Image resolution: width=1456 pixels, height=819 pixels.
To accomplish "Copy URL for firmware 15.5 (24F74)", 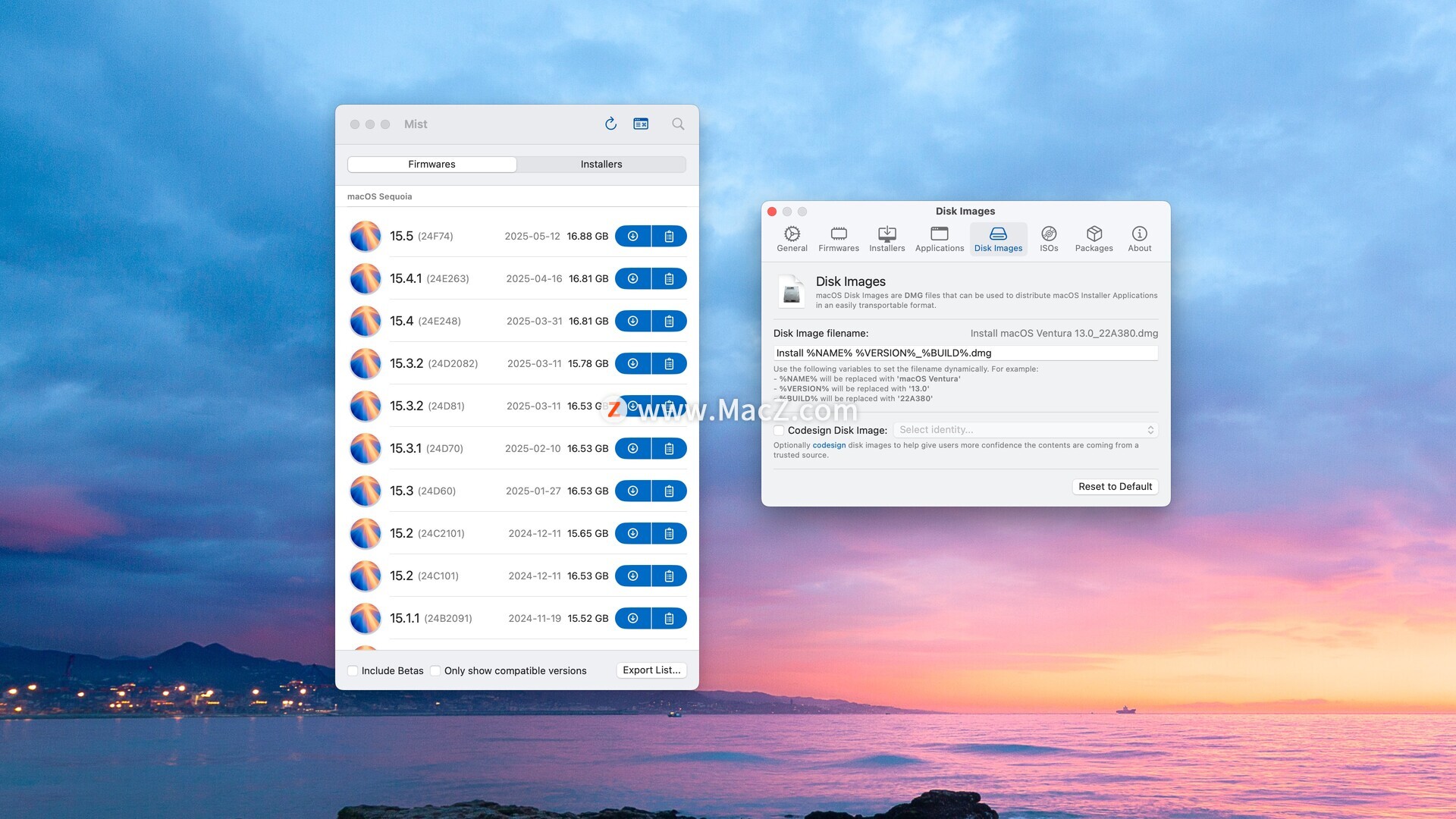I will click(x=669, y=237).
